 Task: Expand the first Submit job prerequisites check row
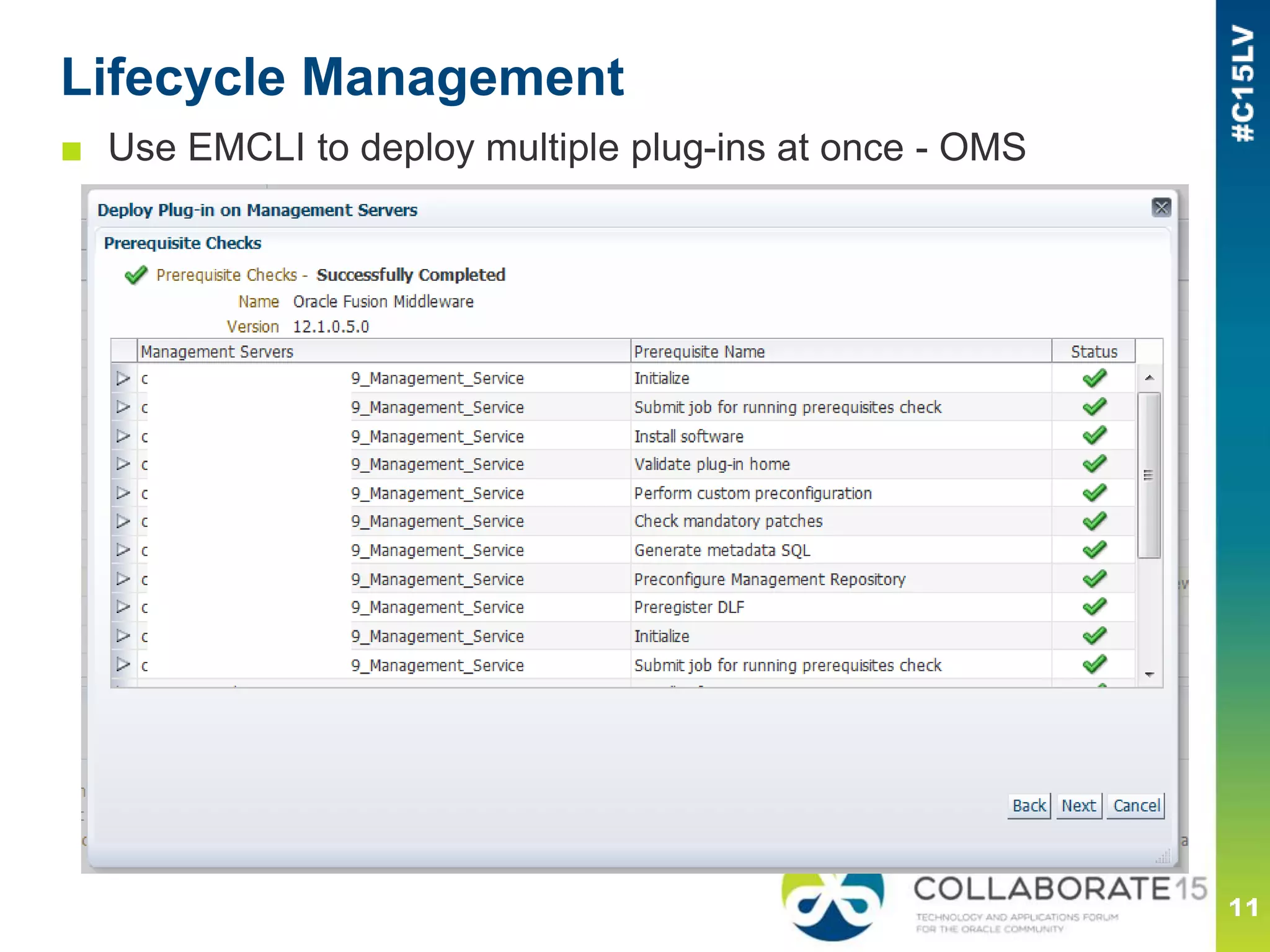tap(123, 407)
